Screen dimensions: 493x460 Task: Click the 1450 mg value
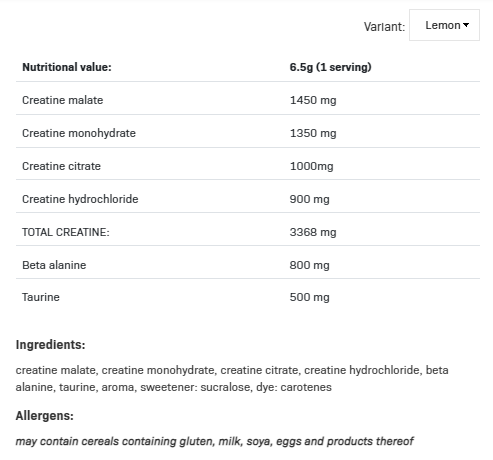313,100
